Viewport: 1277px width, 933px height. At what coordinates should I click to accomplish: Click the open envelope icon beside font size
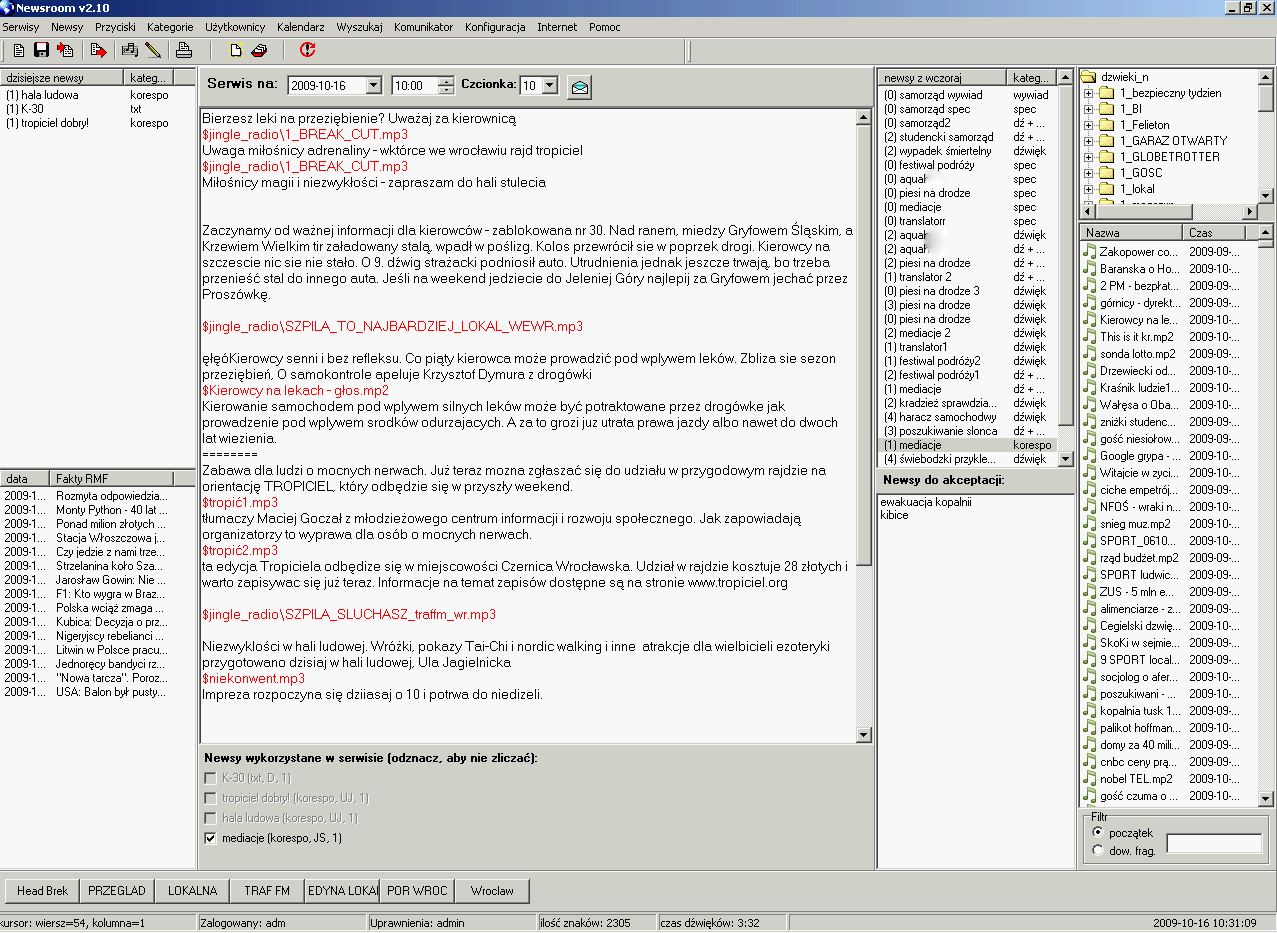579,87
